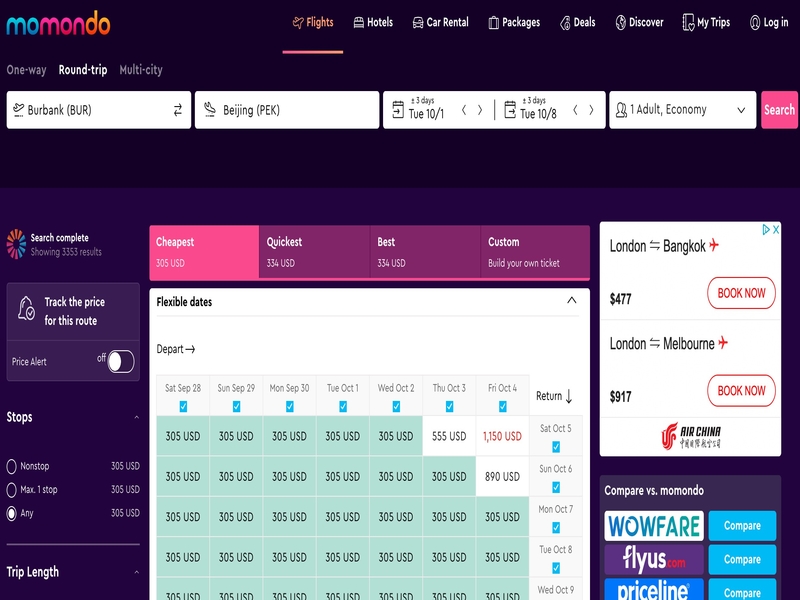The height and width of the screenshot is (600, 800).
Task: Uncheck the Sat Sep 28 departure checkbox
Action: pos(183,406)
